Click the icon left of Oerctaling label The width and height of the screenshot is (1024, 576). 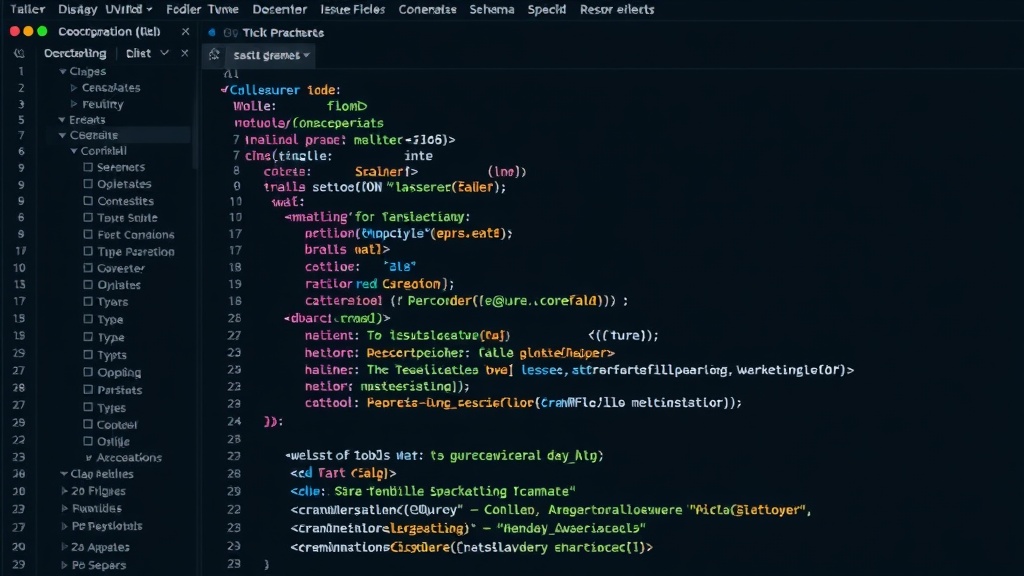coord(20,54)
